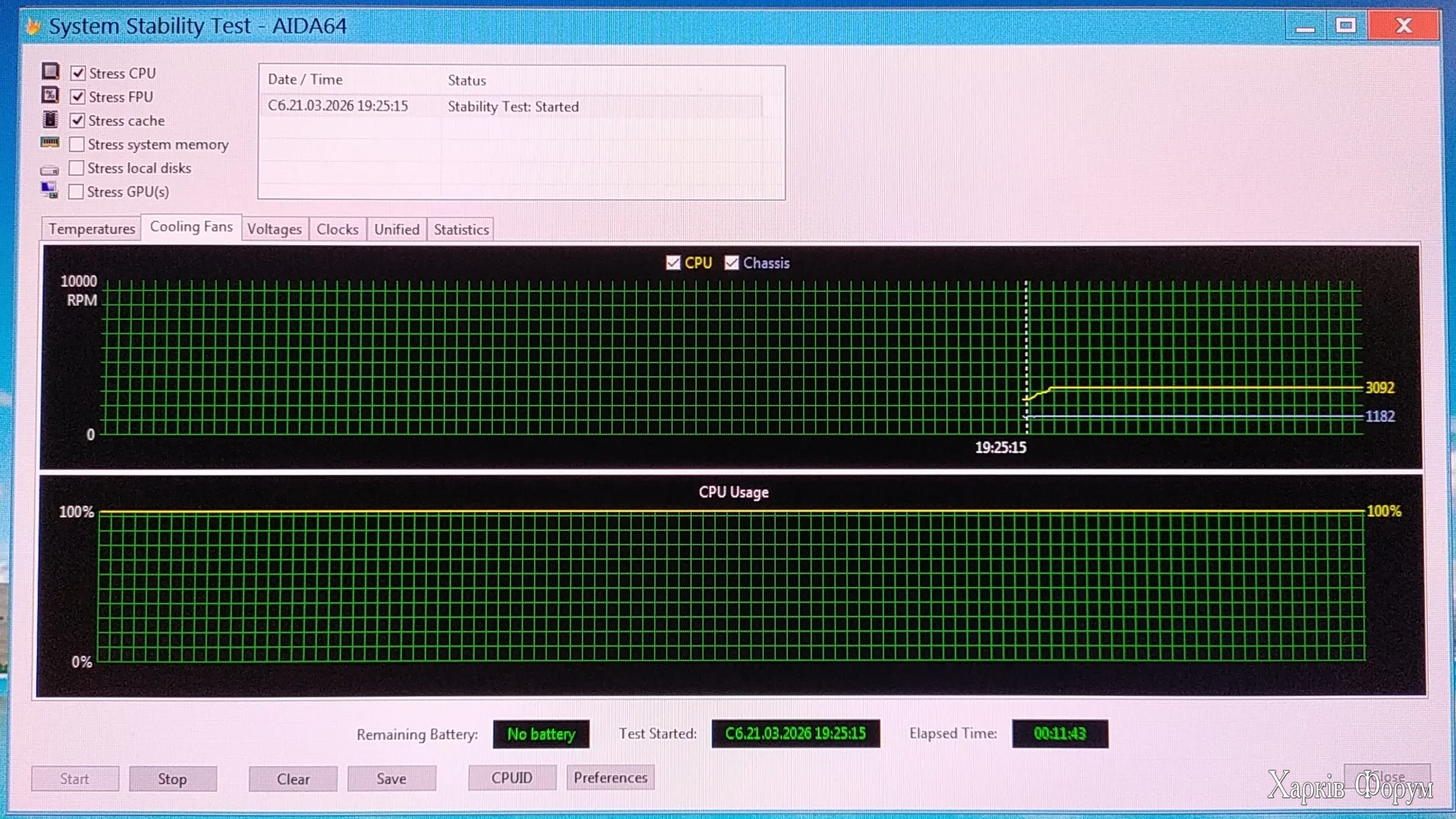
Task: Clear the test log and graphs
Action: (293, 779)
